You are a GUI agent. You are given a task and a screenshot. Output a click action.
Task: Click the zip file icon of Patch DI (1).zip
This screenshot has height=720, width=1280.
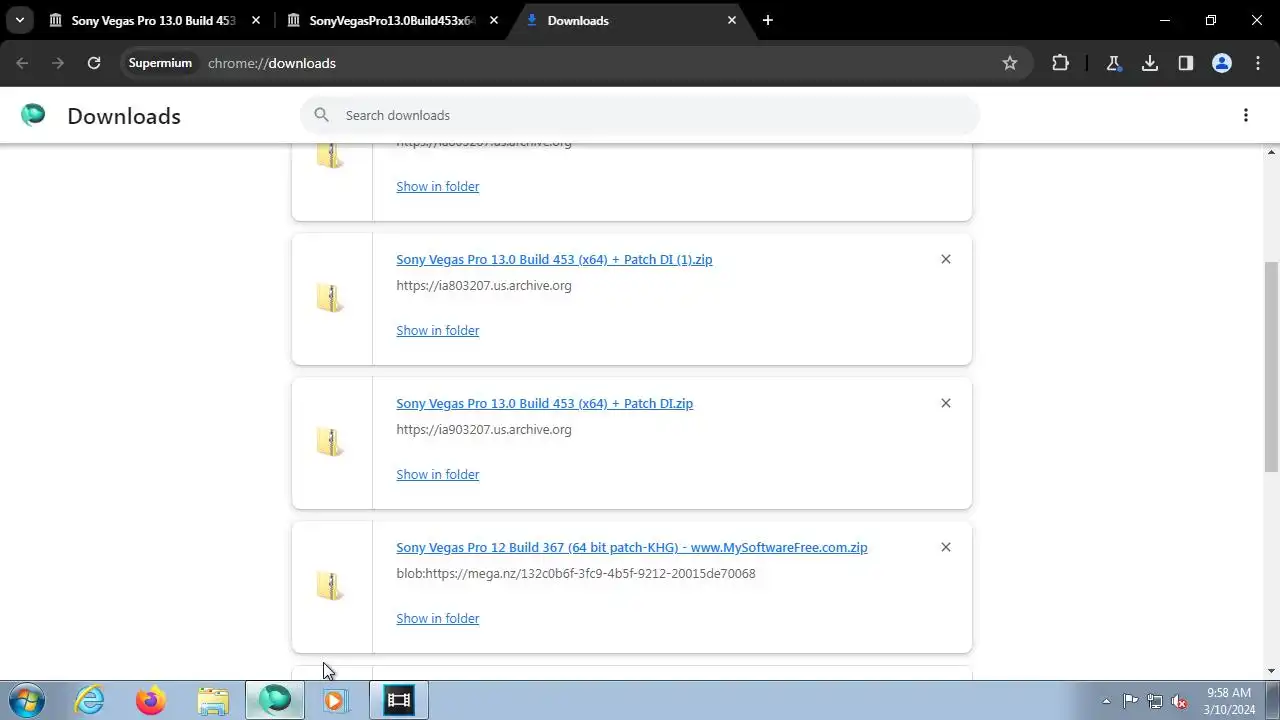(x=331, y=298)
